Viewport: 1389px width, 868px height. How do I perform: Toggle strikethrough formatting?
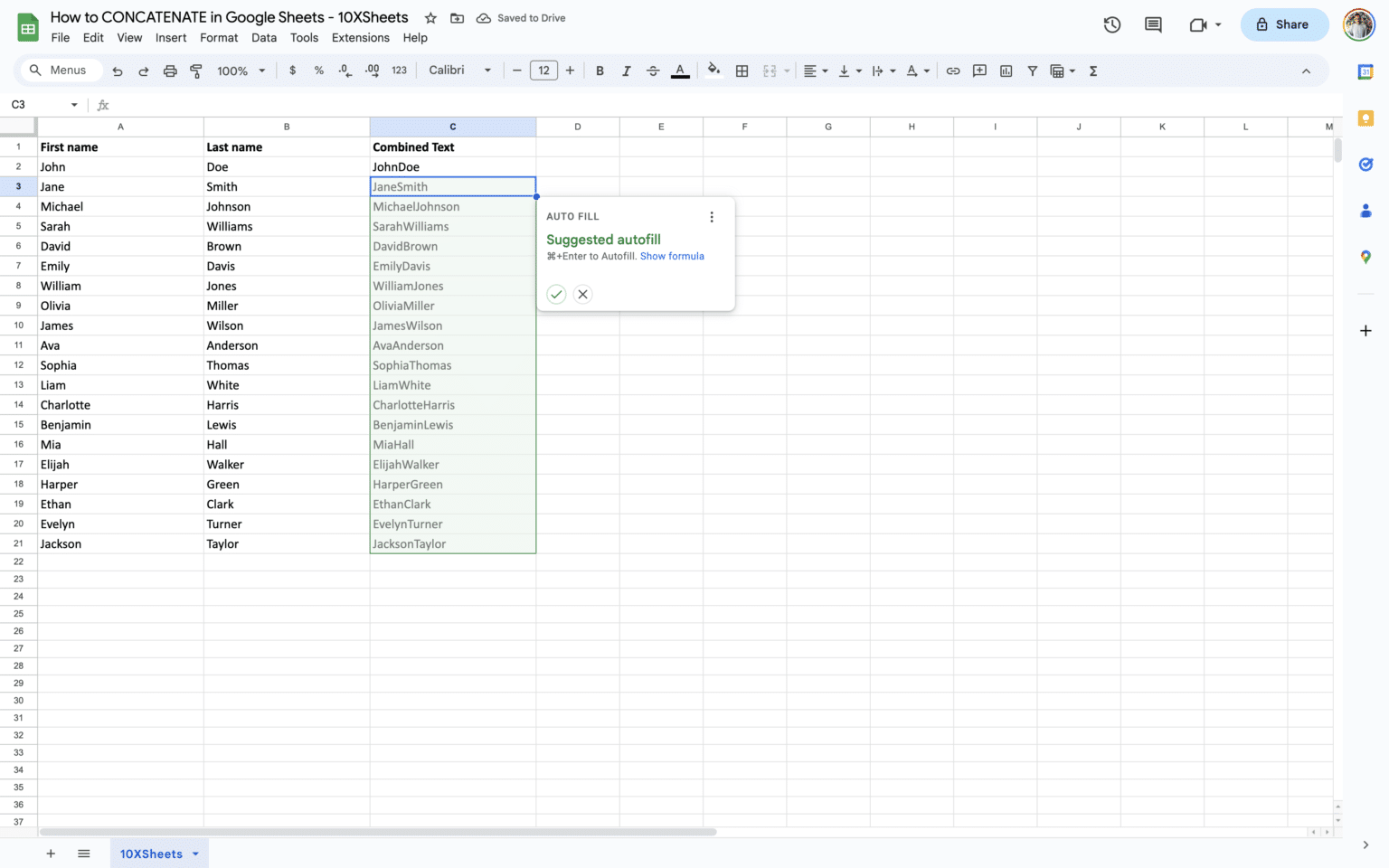653,71
